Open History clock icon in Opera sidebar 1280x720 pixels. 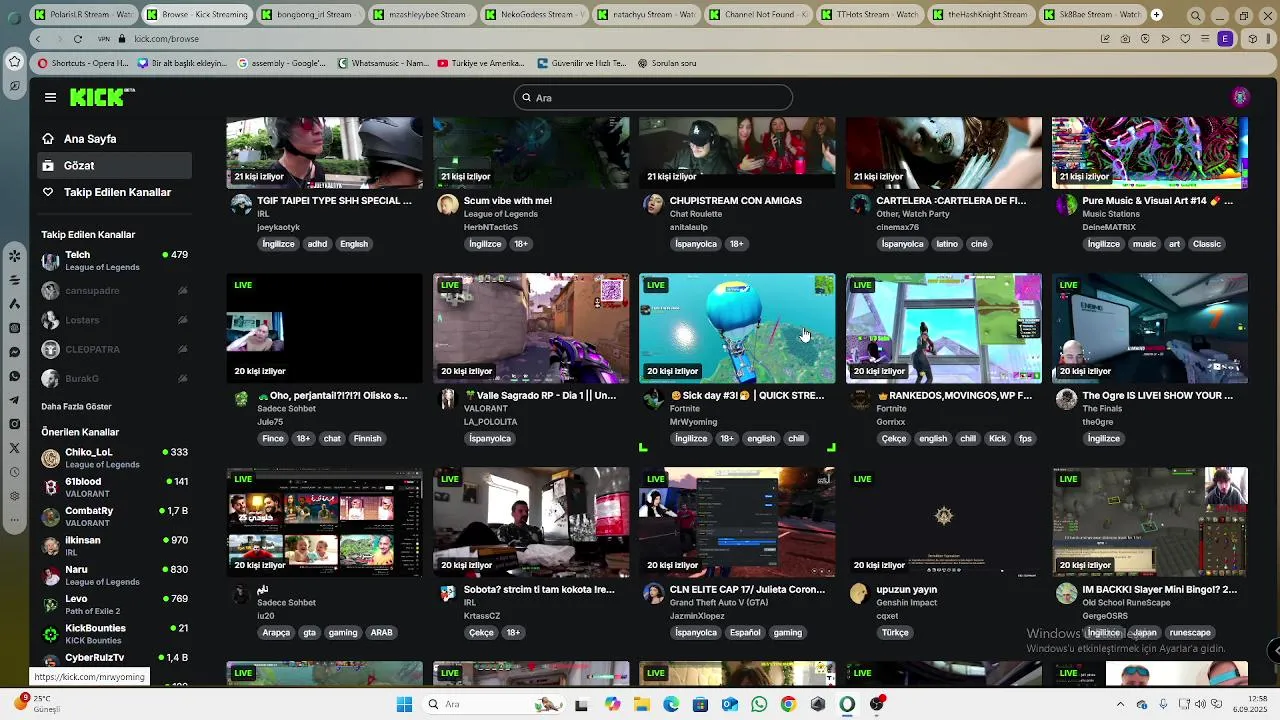[x=14, y=472]
